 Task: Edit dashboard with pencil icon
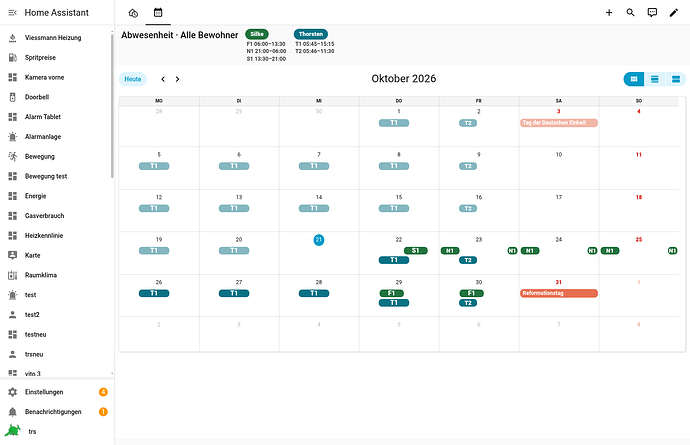(674, 13)
